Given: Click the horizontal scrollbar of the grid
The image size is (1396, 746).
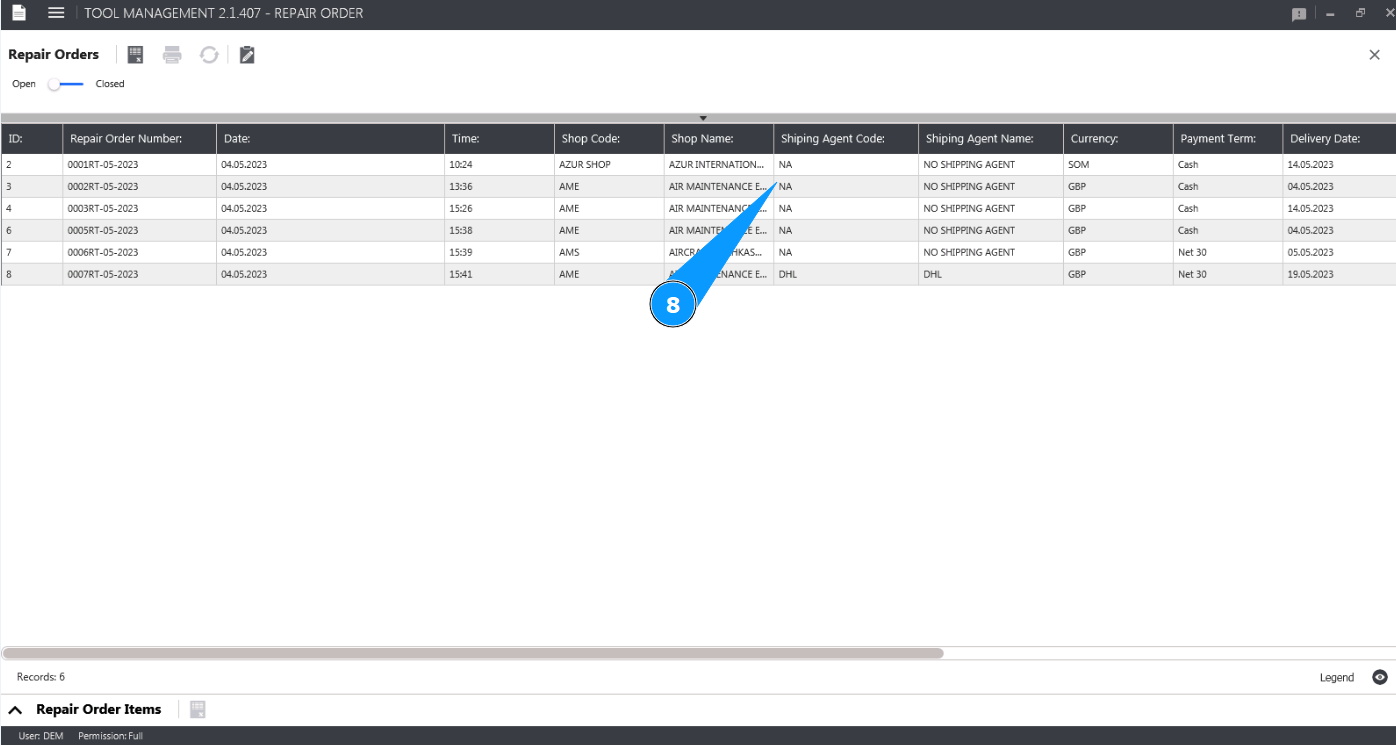Looking at the screenshot, I should (x=473, y=653).
